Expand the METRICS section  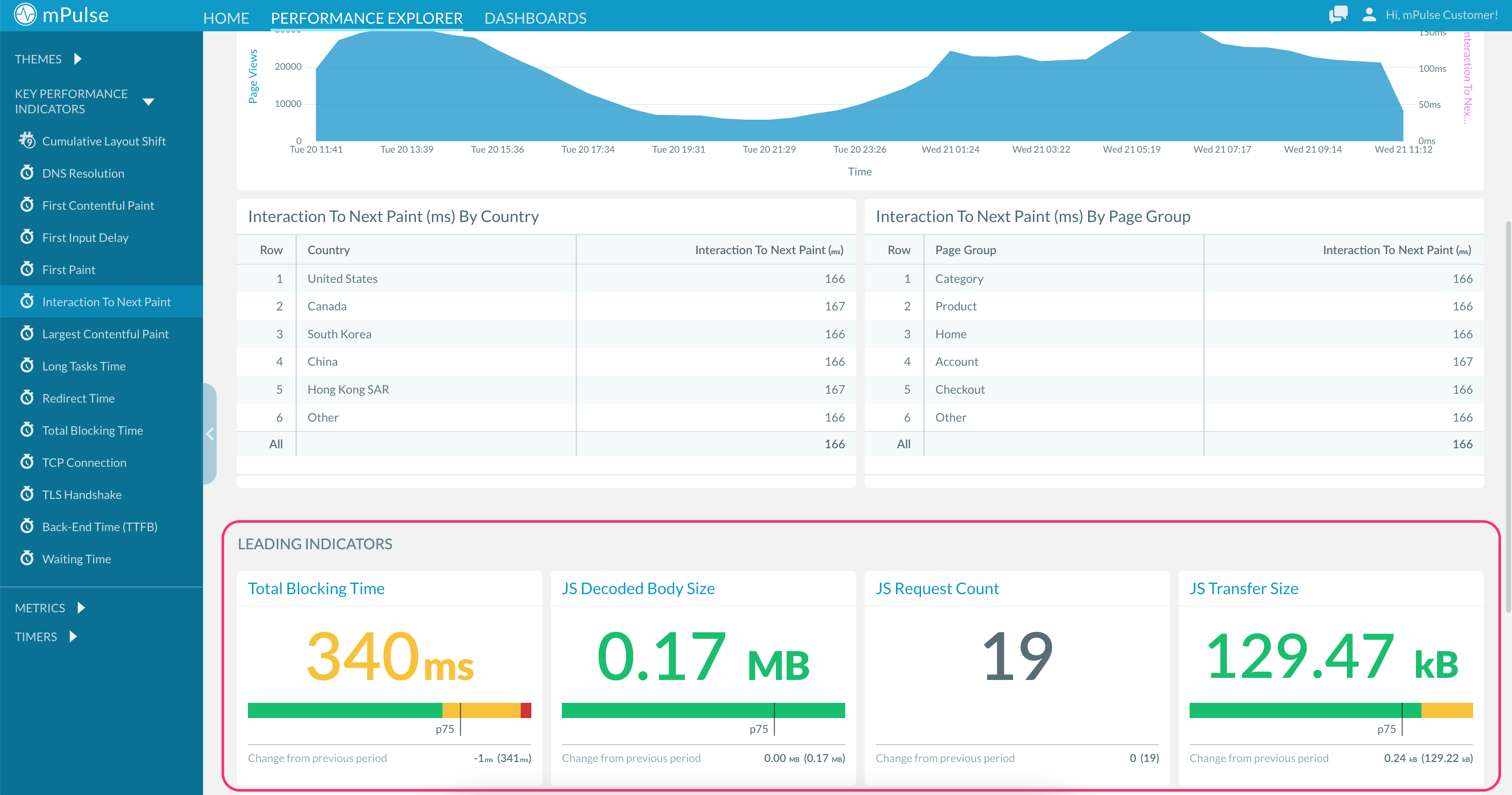pos(81,608)
